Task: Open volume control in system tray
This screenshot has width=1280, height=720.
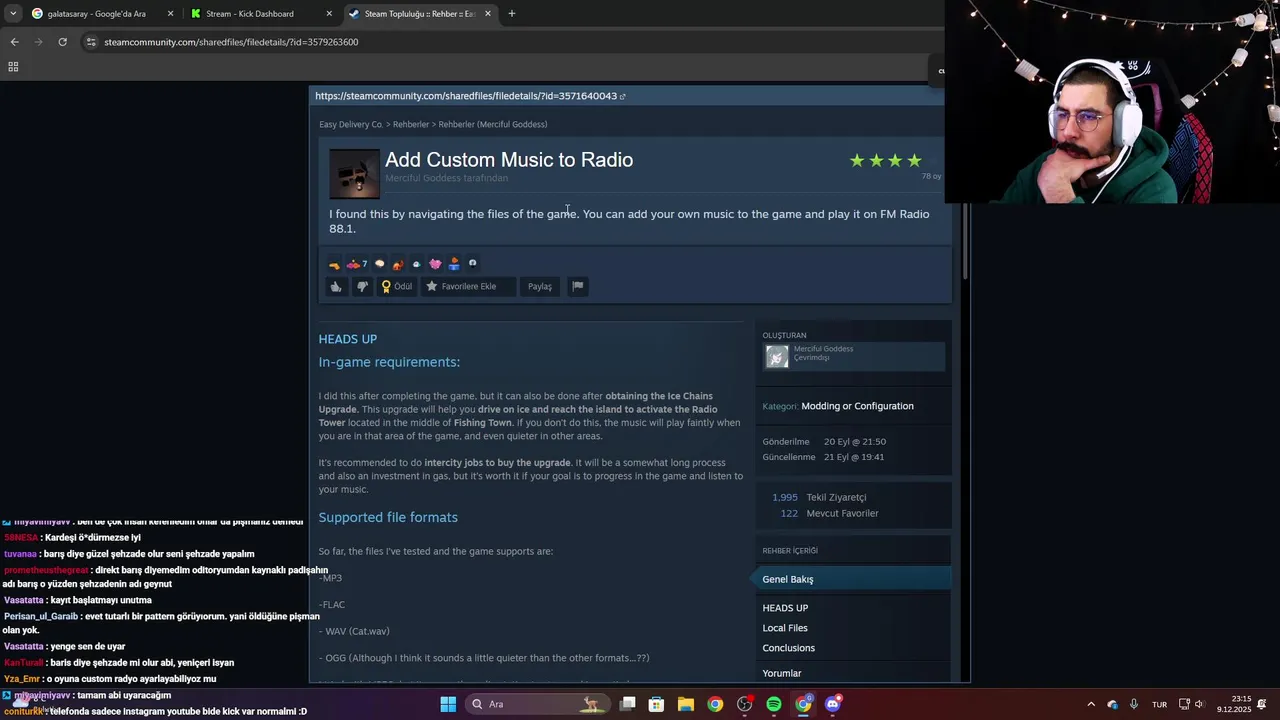Action: (1200, 704)
